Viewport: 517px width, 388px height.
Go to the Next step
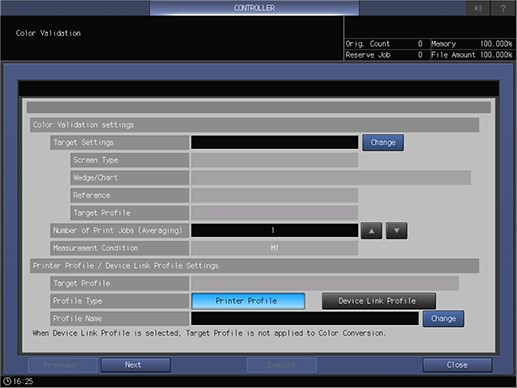tap(136, 365)
